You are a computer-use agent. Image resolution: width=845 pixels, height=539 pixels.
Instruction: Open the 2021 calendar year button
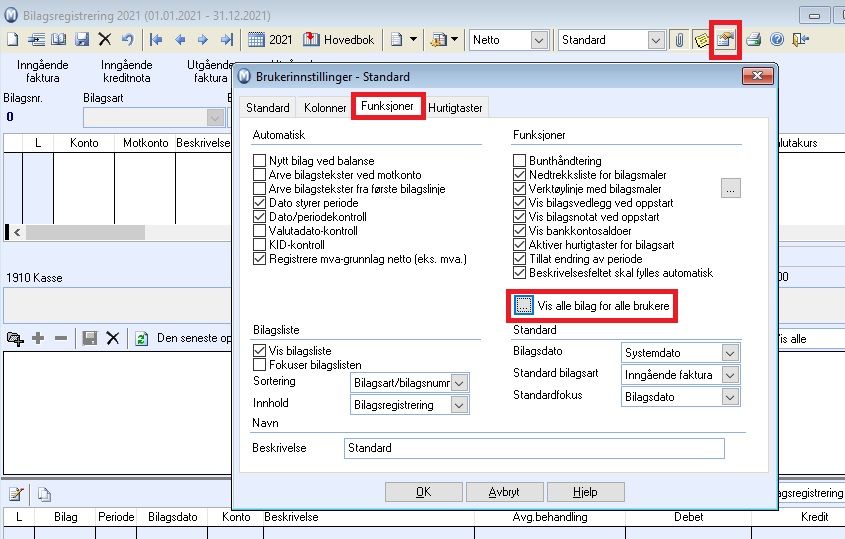coord(269,39)
